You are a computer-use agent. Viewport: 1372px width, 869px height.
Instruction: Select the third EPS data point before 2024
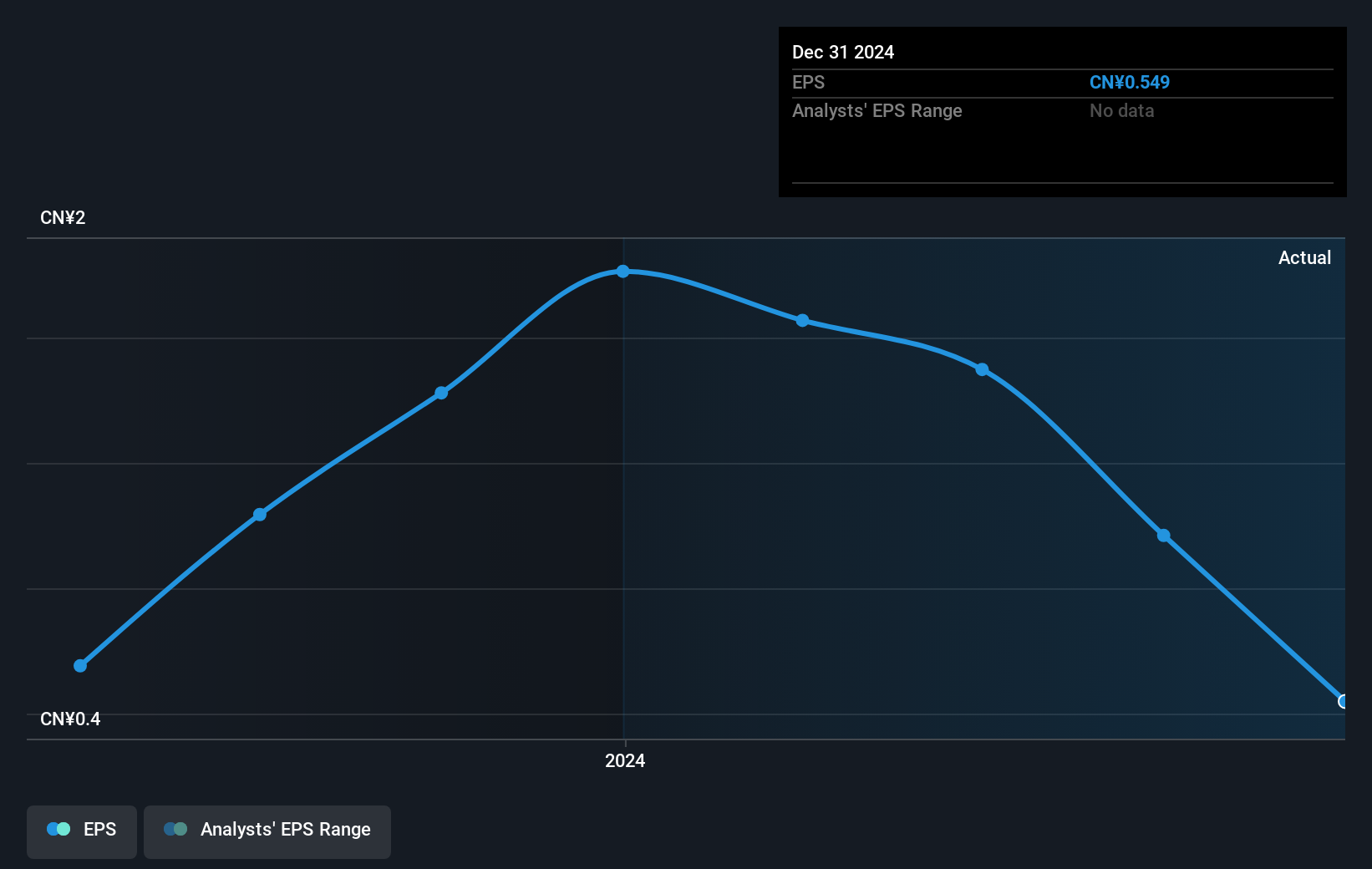pyautogui.click(x=441, y=393)
